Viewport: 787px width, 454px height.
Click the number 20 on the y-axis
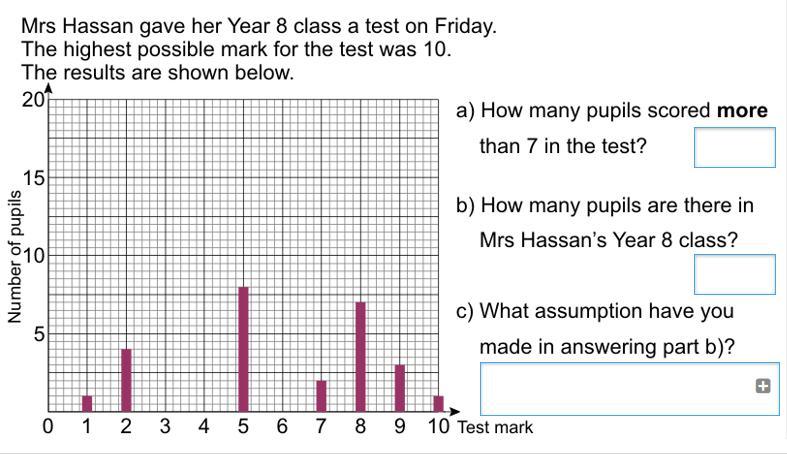tap(31, 99)
